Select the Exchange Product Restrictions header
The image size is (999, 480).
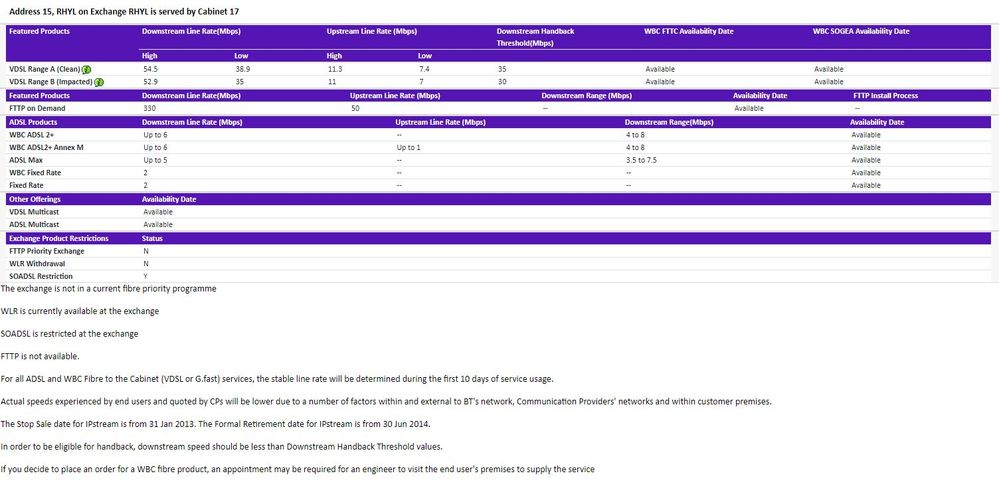58,238
